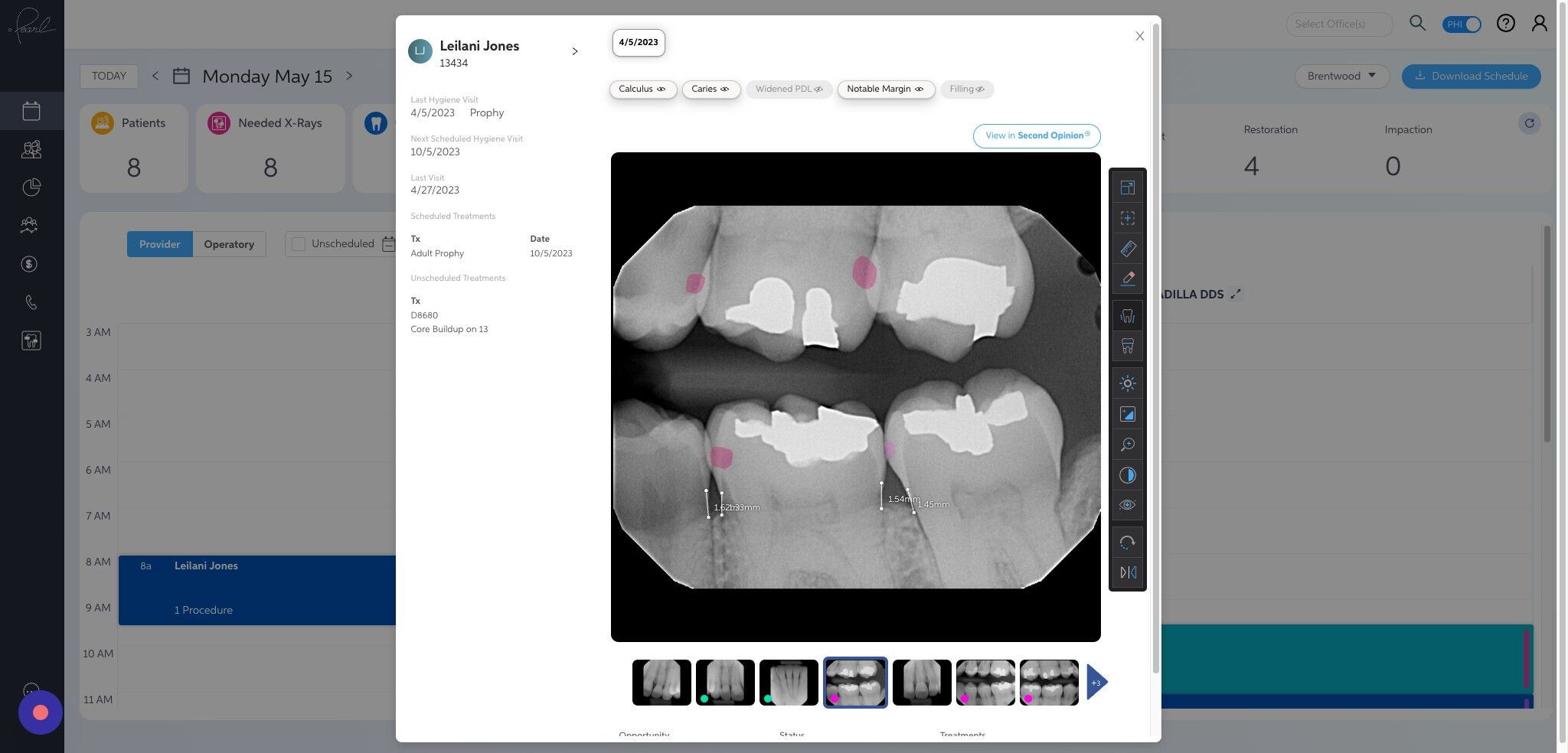Enable Filling detection overlay
This screenshot has height=753, width=1568.
967,90
